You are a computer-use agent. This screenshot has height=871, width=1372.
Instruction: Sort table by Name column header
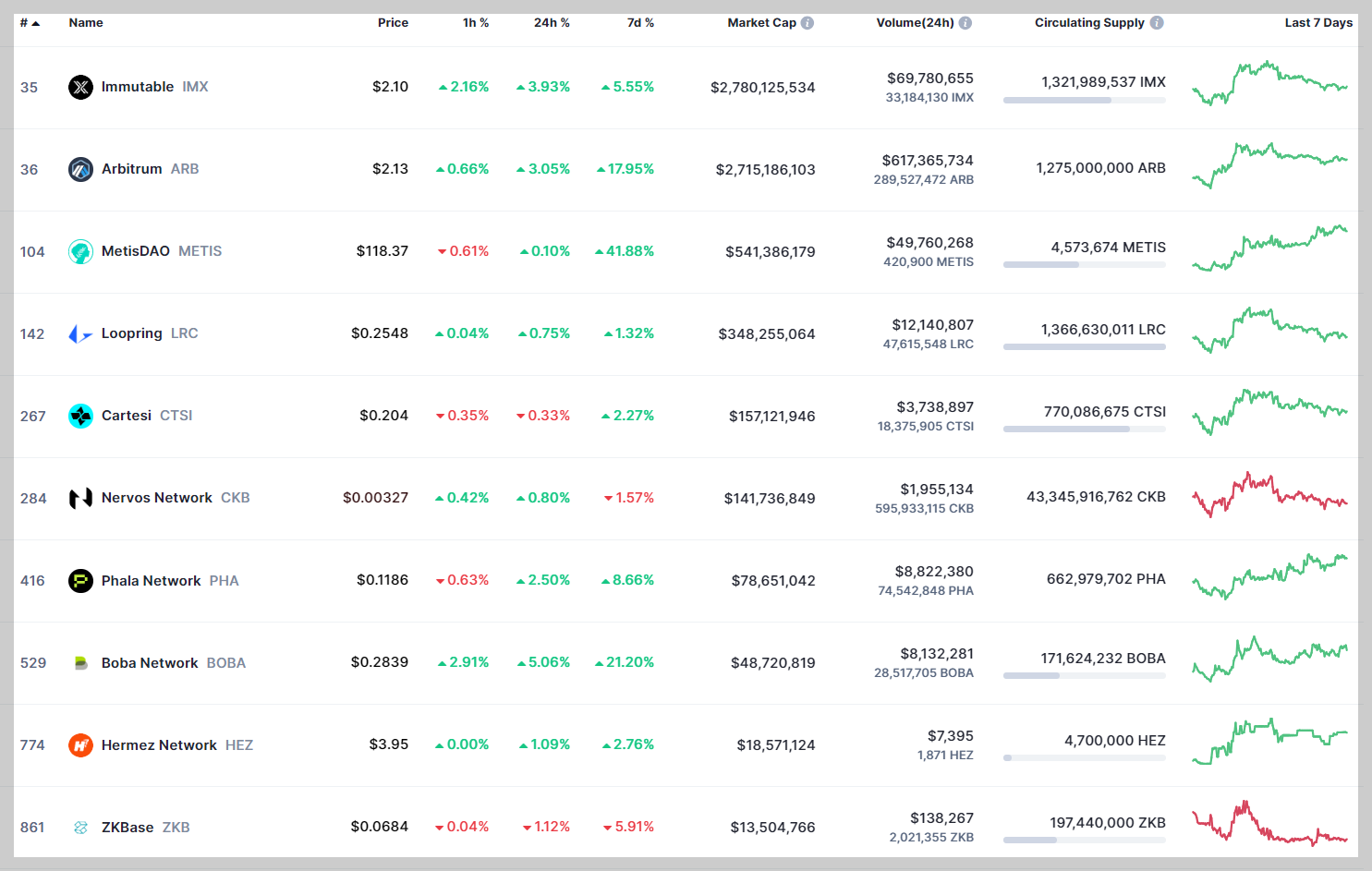coord(86,22)
